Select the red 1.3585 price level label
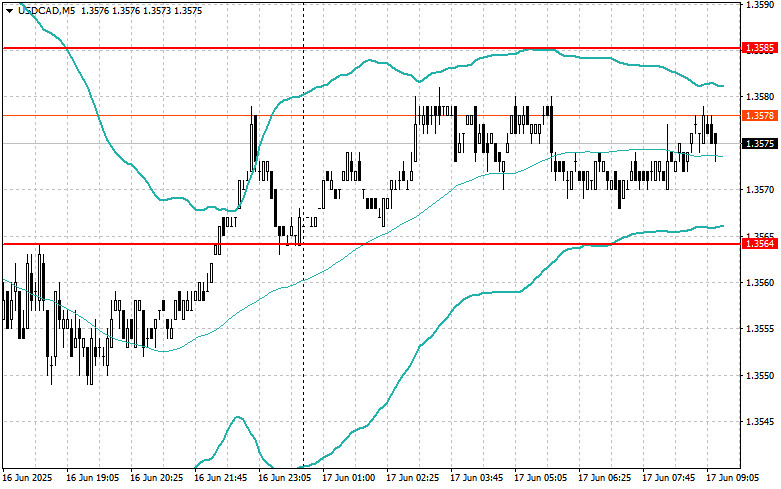The height and width of the screenshot is (489, 781). pyautogui.click(x=760, y=48)
